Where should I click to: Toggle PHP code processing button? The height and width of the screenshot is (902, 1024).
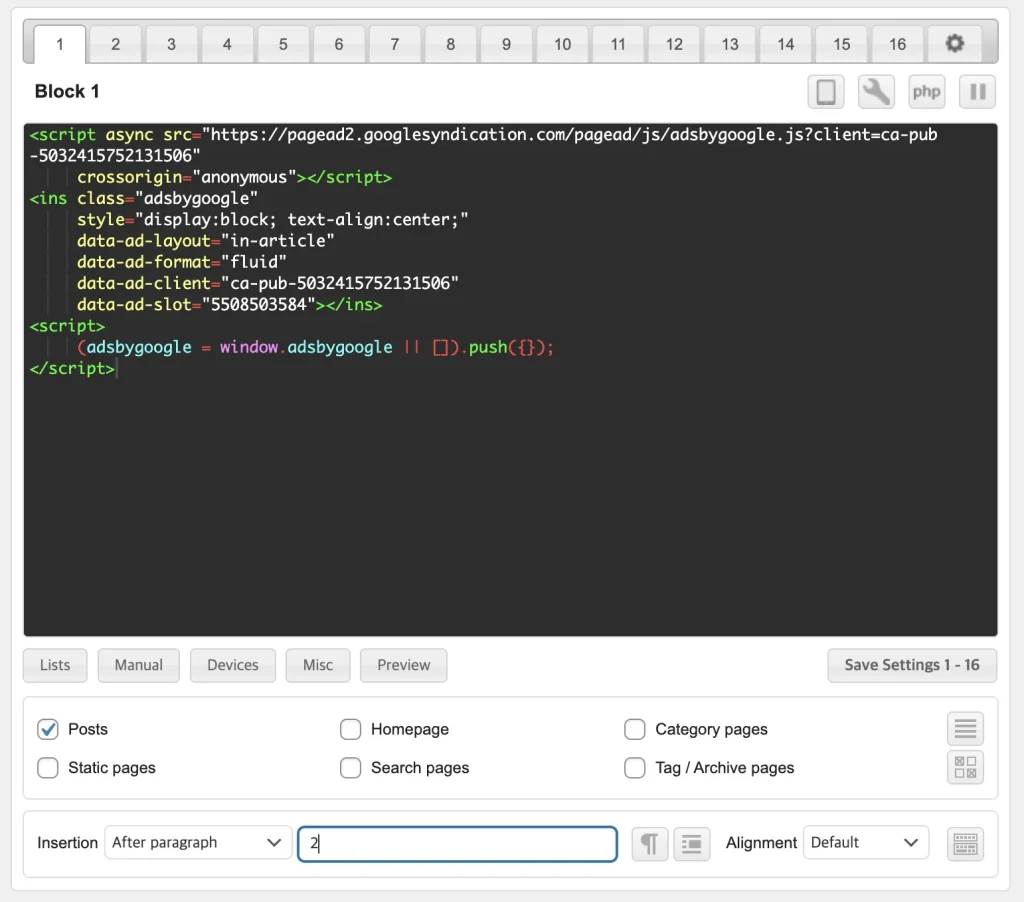pos(926,91)
